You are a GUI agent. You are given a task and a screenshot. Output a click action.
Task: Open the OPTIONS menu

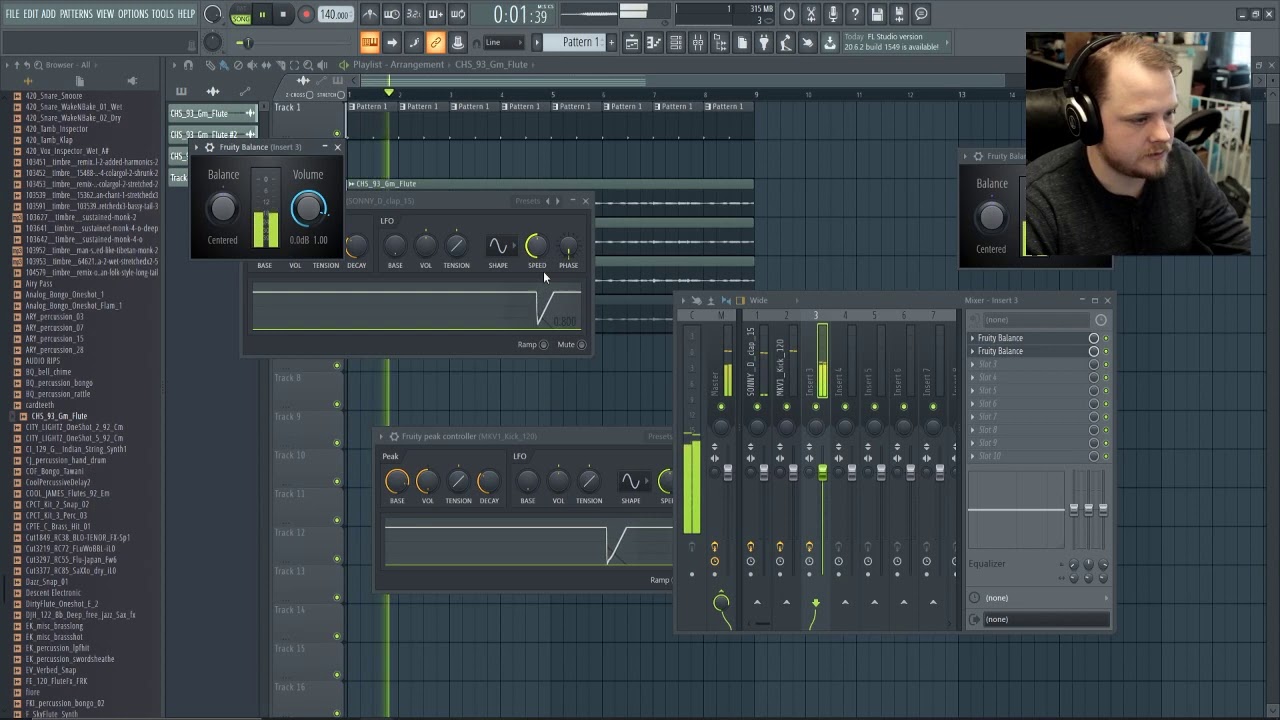(133, 14)
